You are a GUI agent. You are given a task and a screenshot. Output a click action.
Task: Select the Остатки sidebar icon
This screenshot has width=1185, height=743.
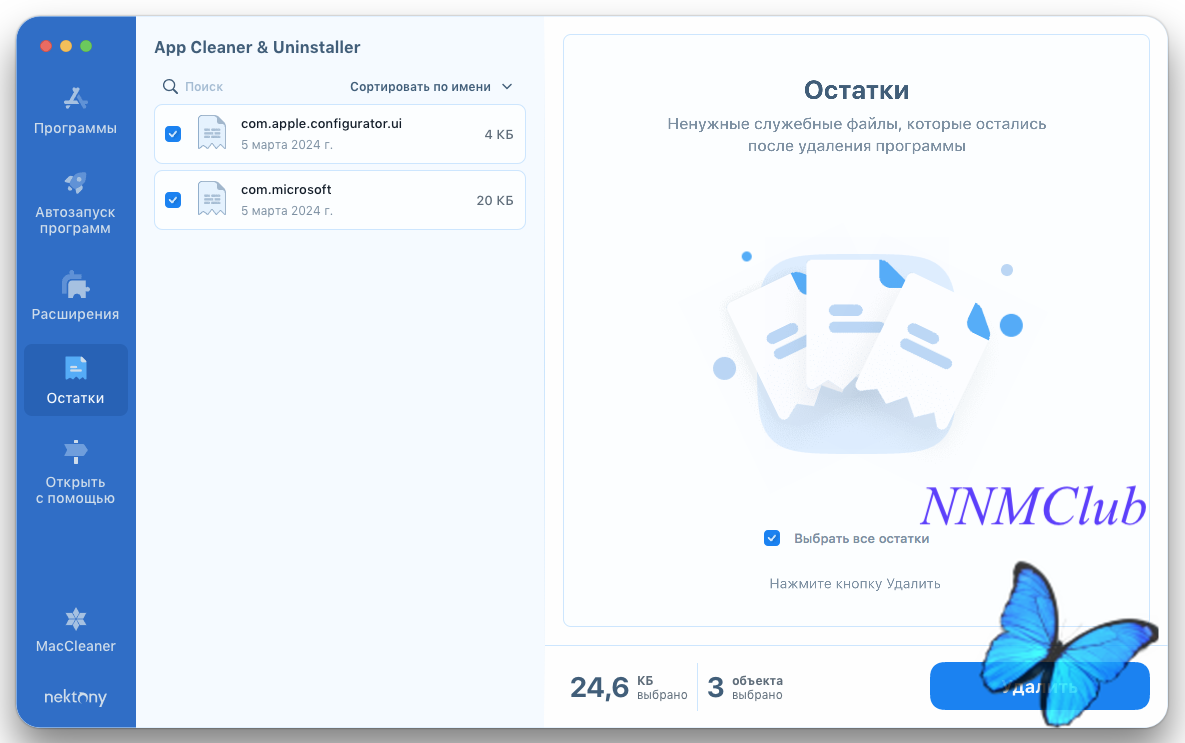point(76,368)
